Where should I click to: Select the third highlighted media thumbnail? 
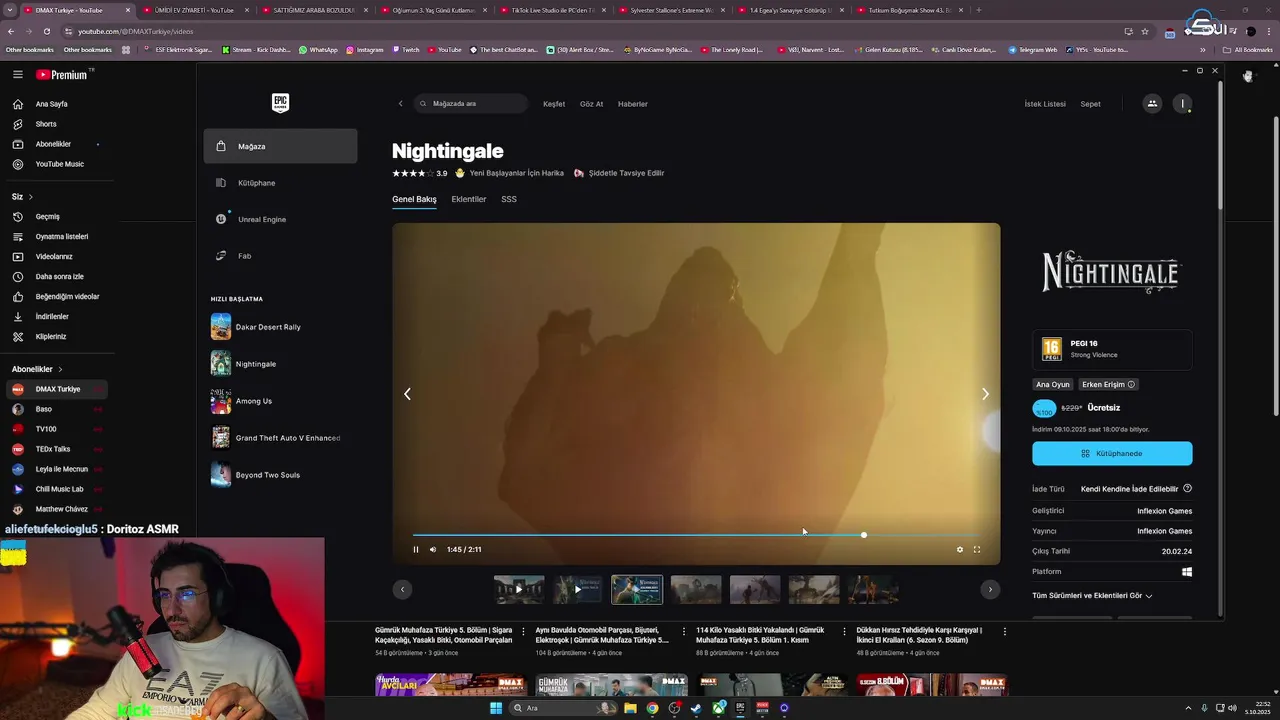[x=636, y=589]
